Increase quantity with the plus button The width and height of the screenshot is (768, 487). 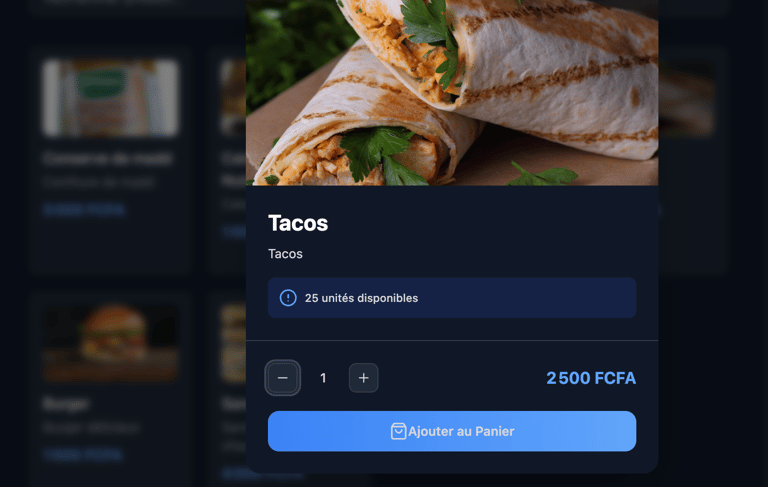(x=363, y=378)
